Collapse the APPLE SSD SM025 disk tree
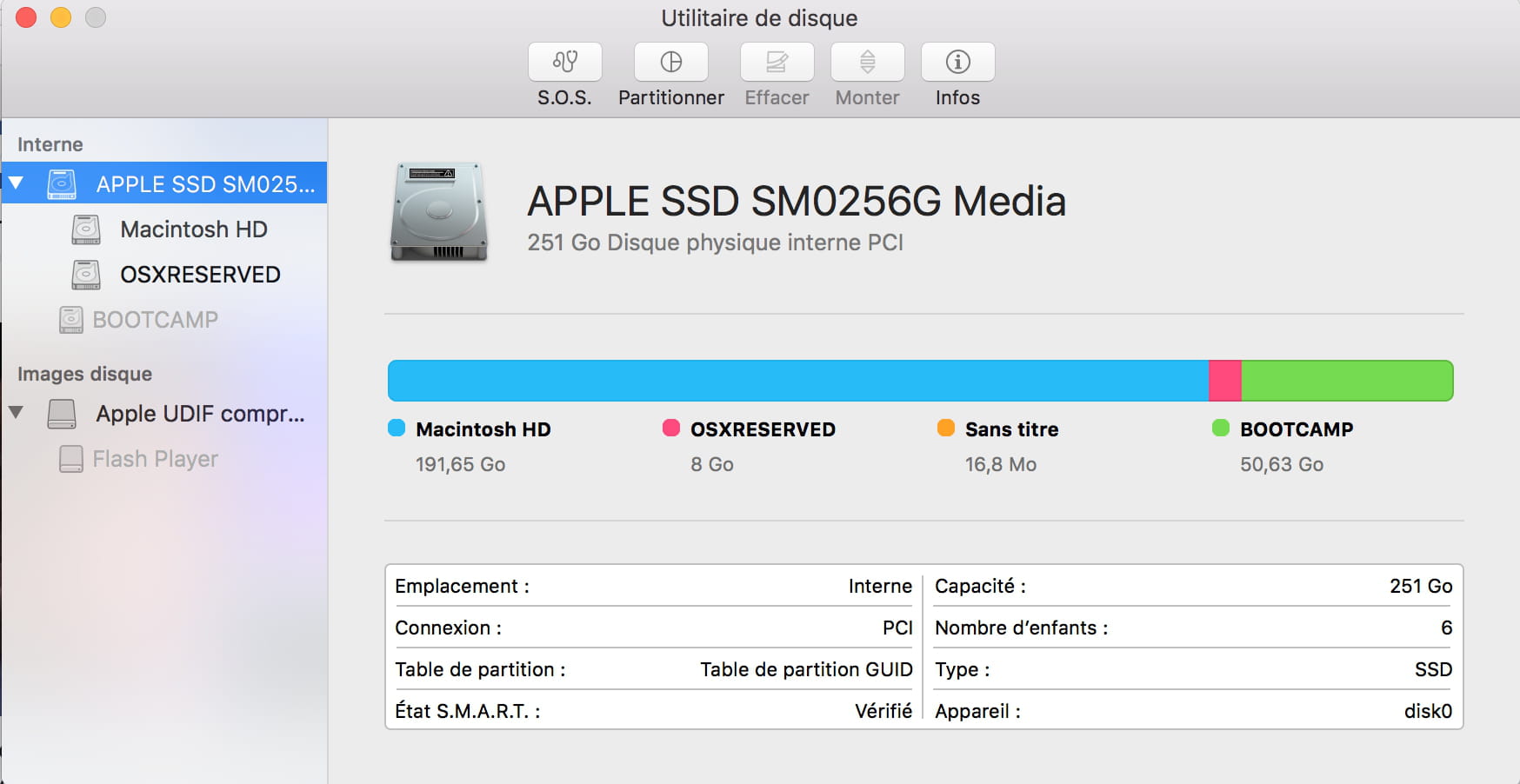 16,183
